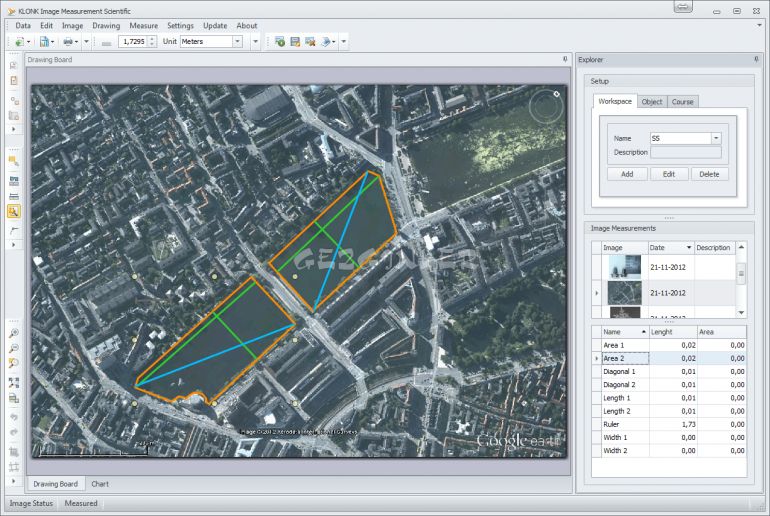Select the horizontal length line tool
Screen dimensions: 770x516
[x=14, y=196]
